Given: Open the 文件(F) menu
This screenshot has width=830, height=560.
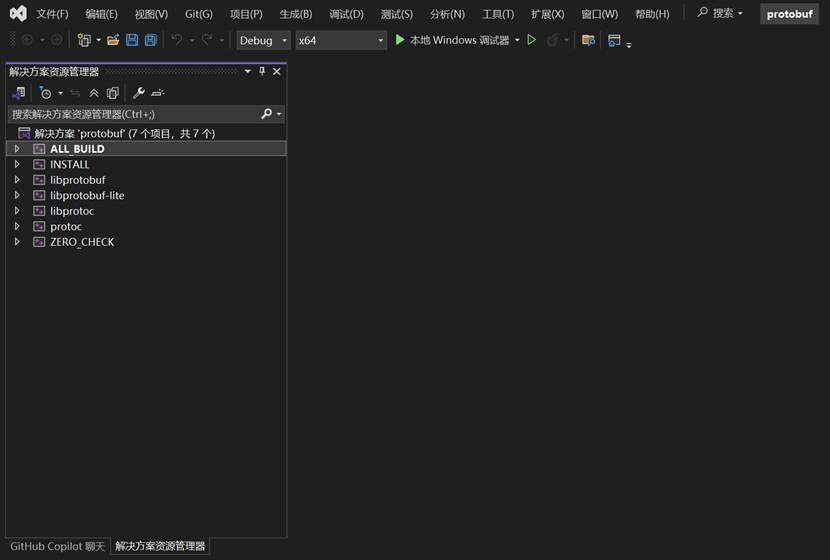Looking at the screenshot, I should (52, 14).
